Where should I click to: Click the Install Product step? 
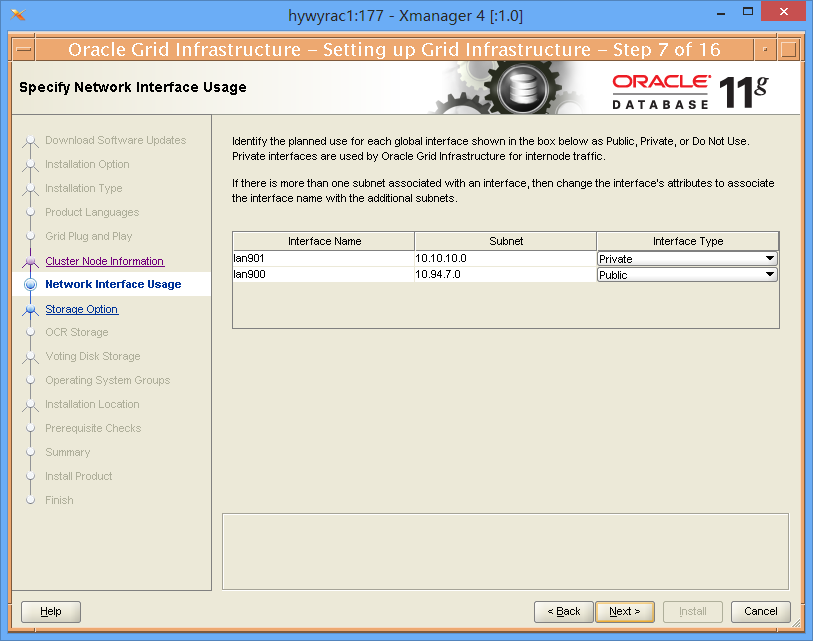pyautogui.click(x=78, y=476)
